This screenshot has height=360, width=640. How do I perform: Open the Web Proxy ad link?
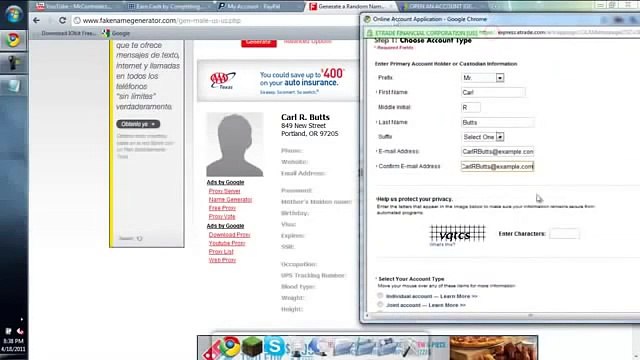(x=222, y=260)
